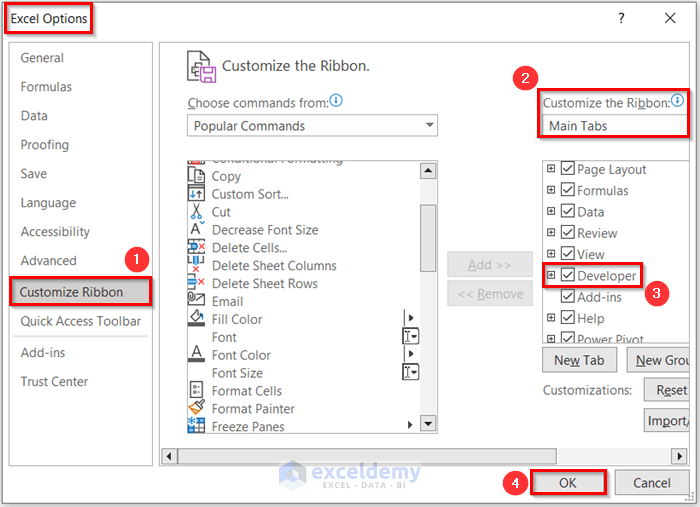Viewport: 700px width, 507px height.
Task: Expand the Fill Color submenu arrow
Action: point(411,318)
